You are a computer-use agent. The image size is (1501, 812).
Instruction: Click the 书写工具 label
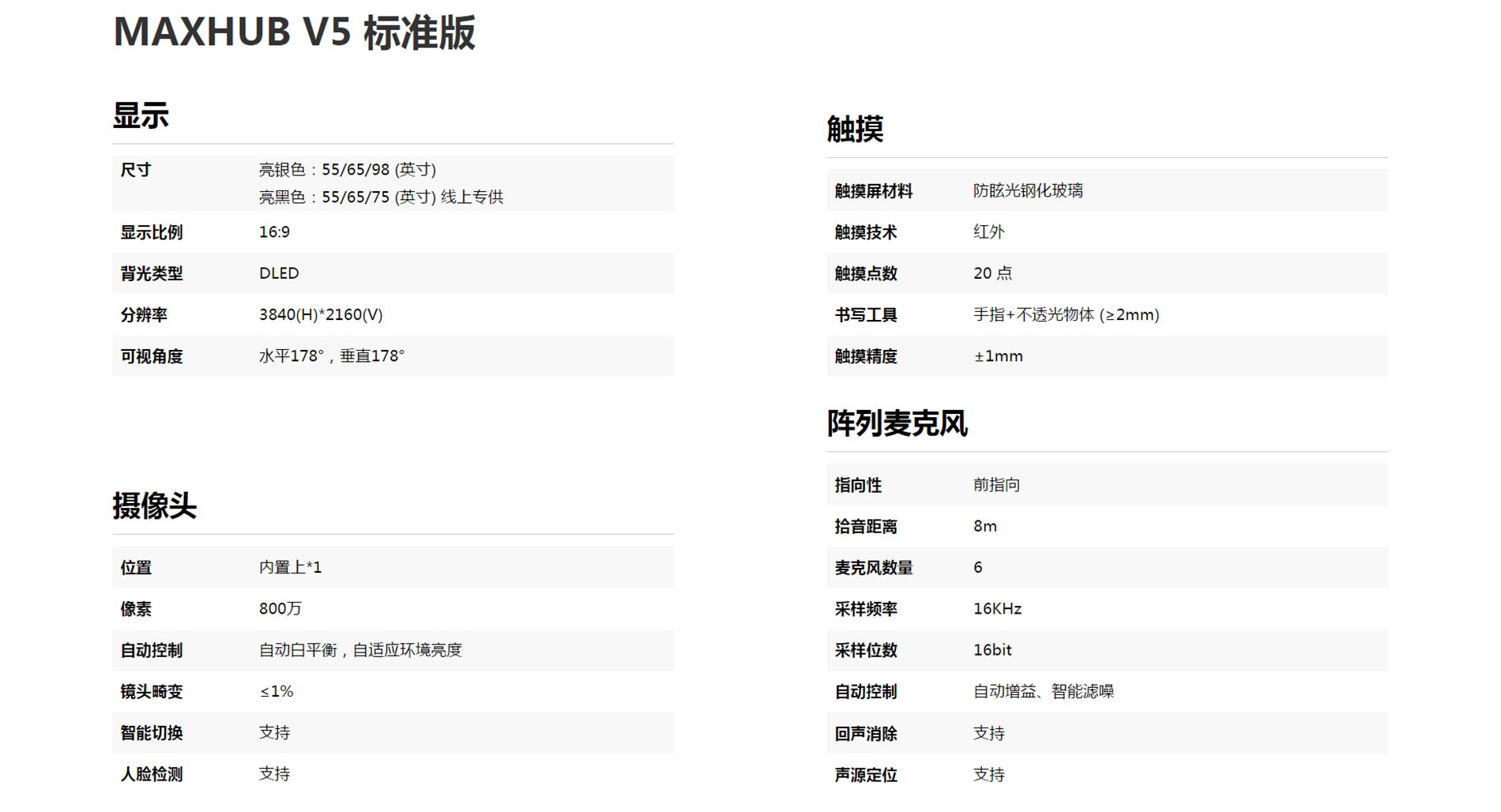tap(866, 314)
